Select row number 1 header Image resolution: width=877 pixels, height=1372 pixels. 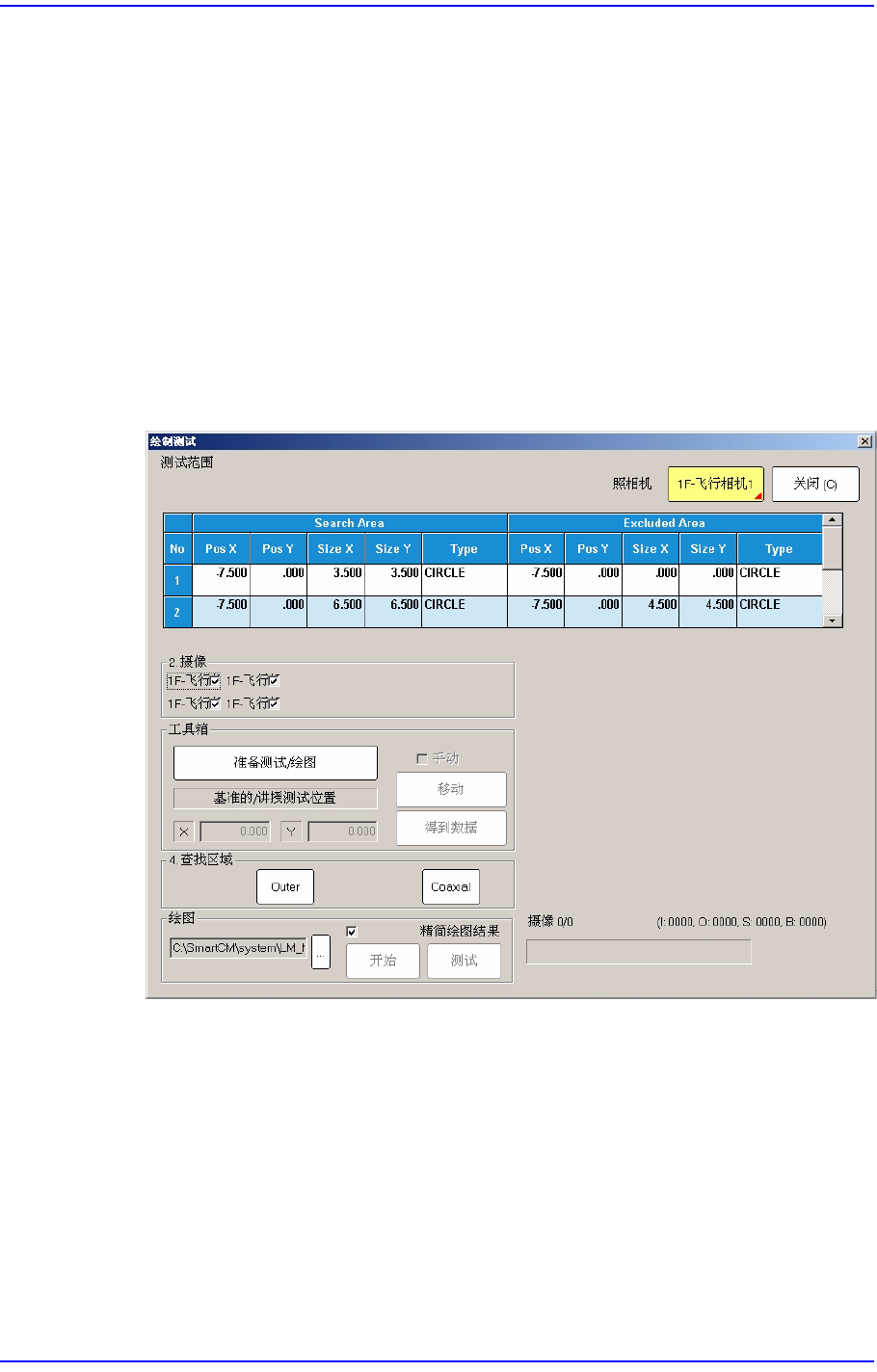pyautogui.click(x=177, y=580)
